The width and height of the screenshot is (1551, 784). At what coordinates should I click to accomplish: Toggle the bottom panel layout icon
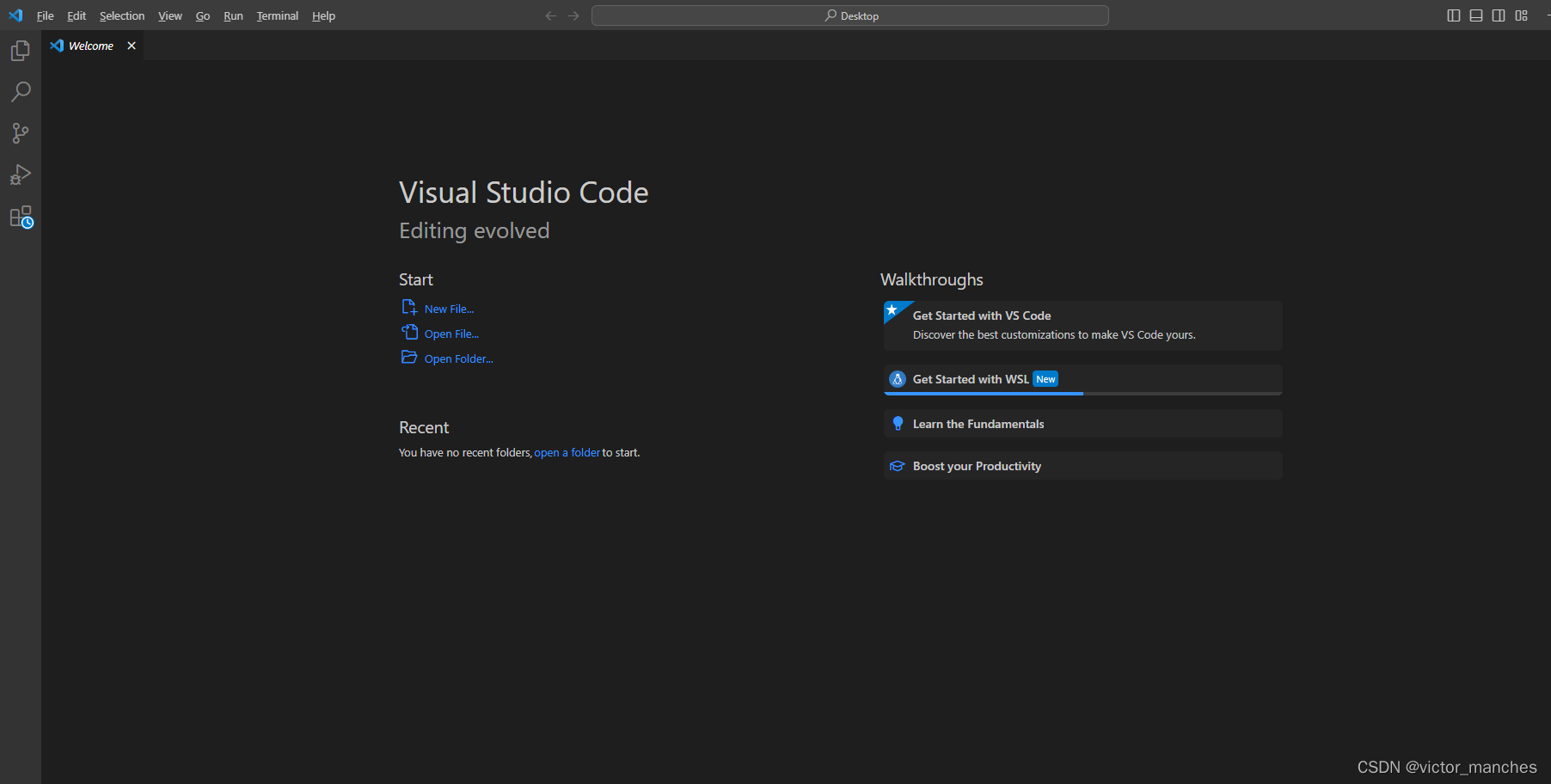coord(1476,15)
